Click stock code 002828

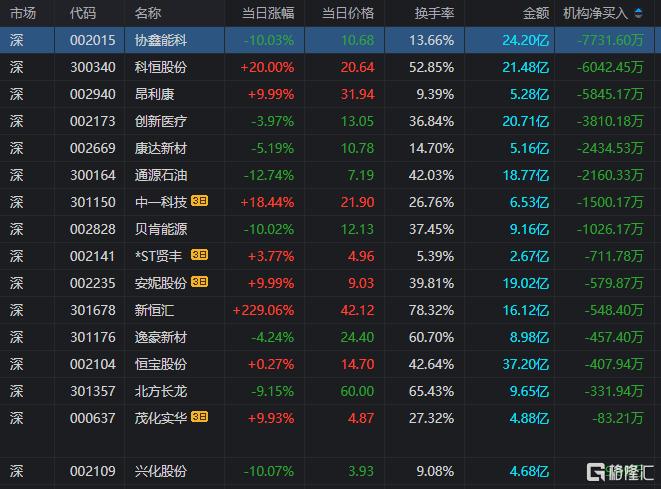pyautogui.click(x=93, y=229)
